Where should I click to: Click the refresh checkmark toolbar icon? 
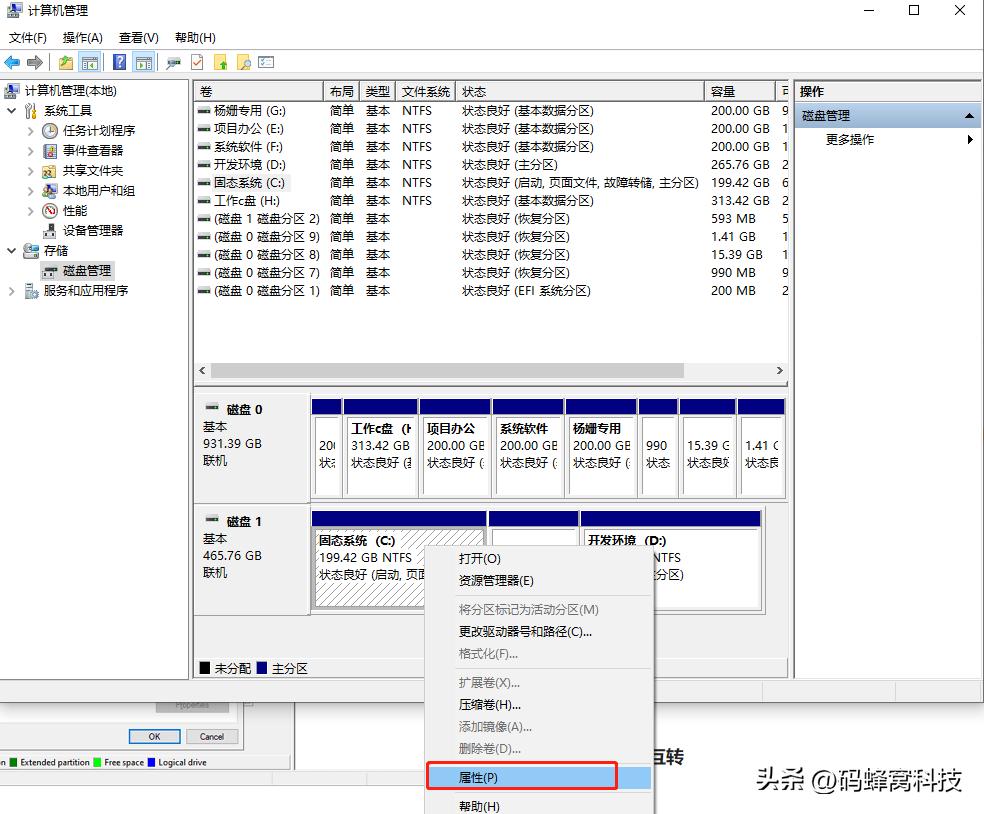point(195,62)
